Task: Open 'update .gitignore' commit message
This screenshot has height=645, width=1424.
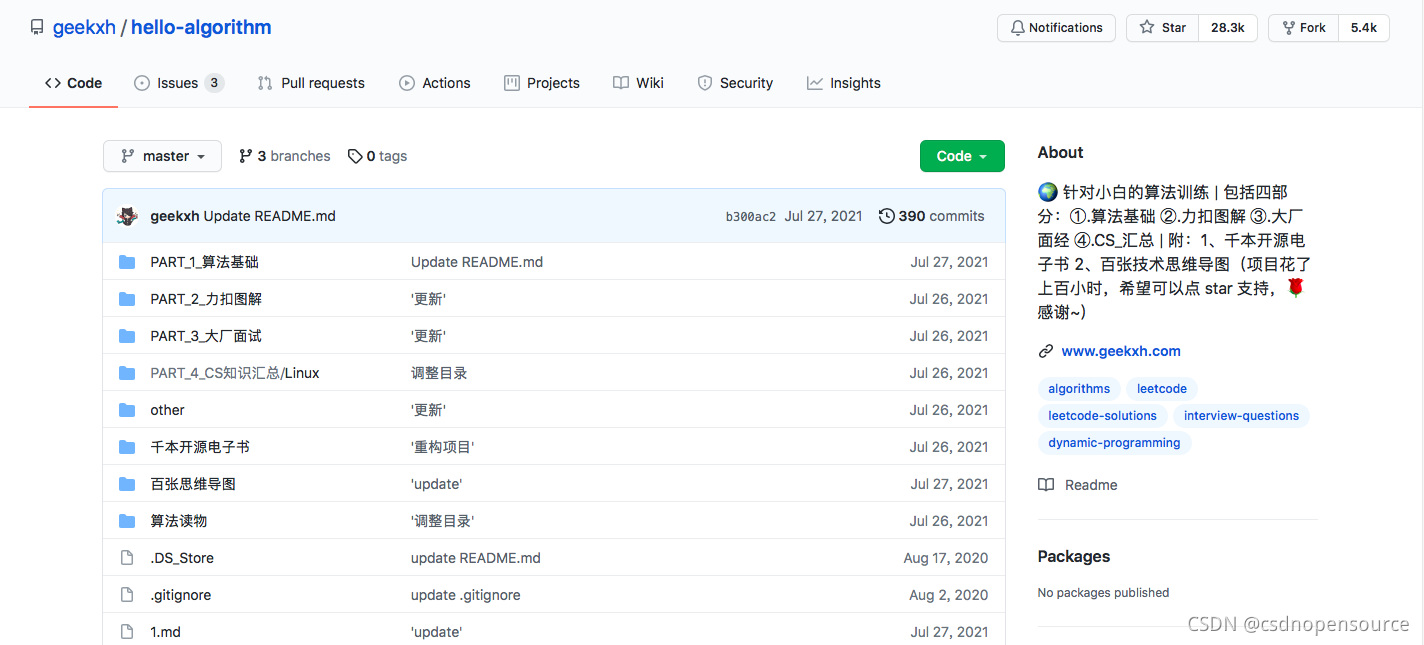Action: point(466,595)
